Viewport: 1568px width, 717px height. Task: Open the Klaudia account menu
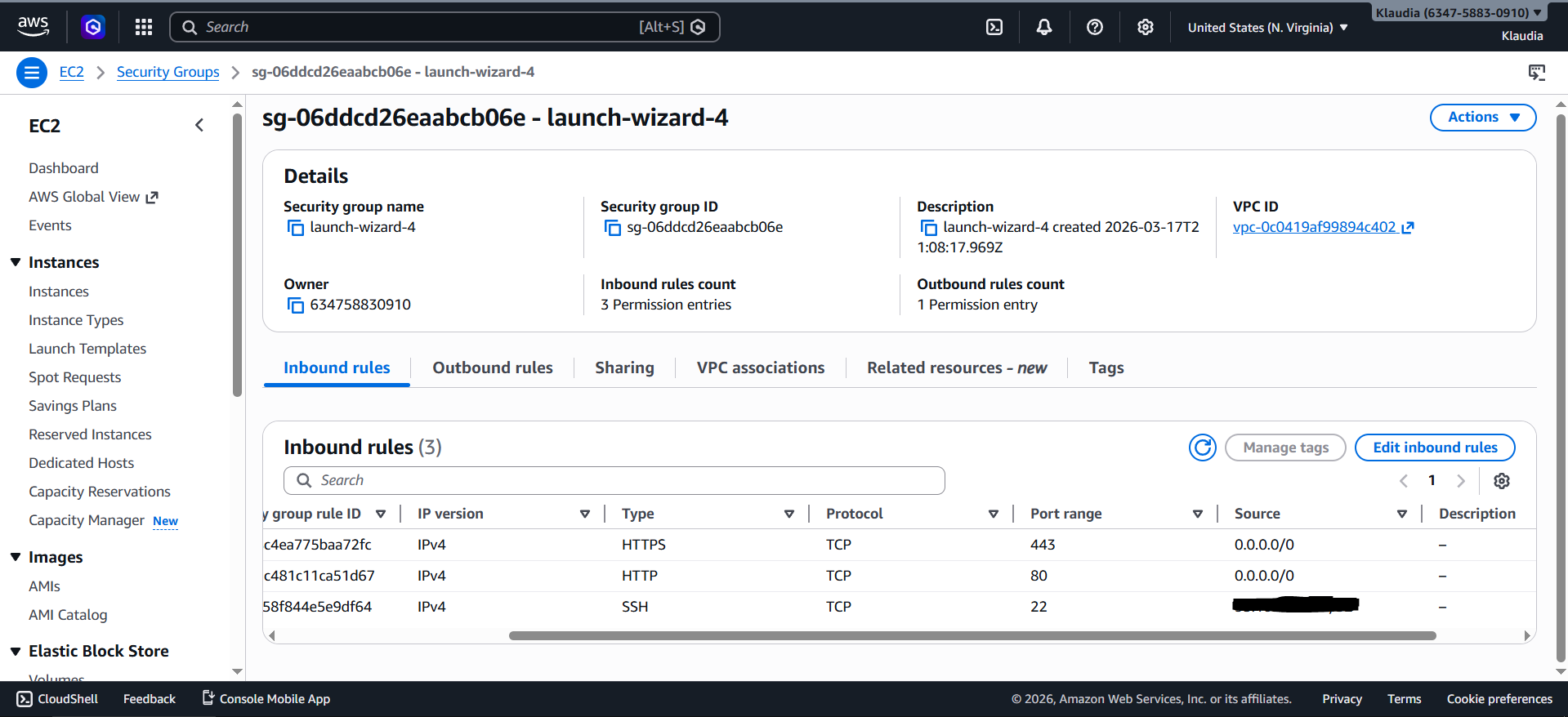pyautogui.click(x=1459, y=13)
